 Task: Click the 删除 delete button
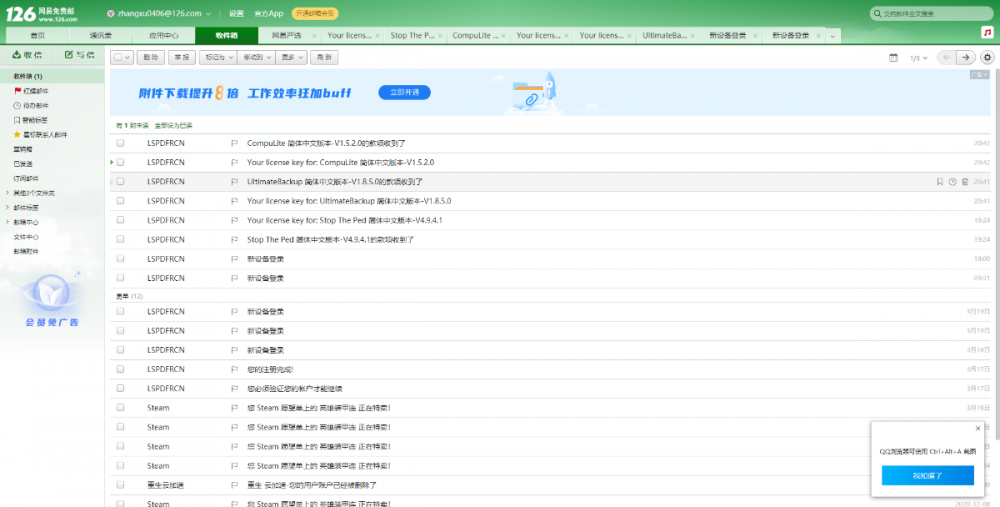pyautogui.click(x=151, y=57)
